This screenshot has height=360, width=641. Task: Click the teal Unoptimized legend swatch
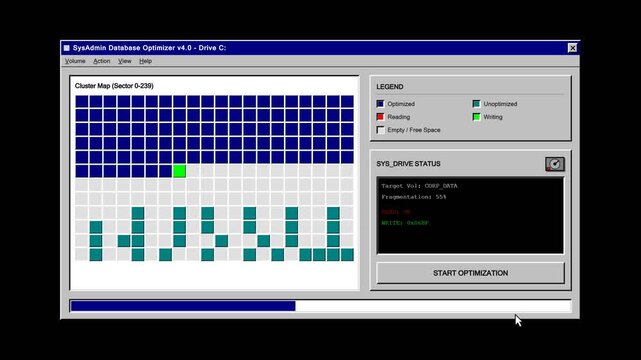click(476, 104)
